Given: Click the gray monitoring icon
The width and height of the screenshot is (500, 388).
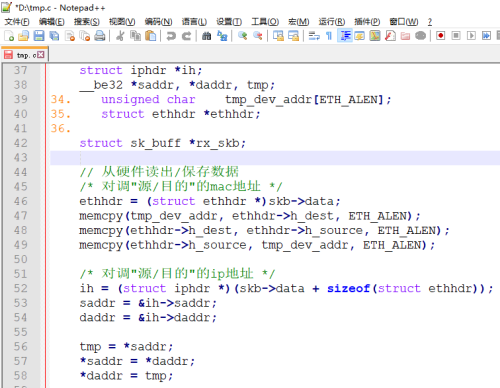Looking at the screenshot, I should pos(421,36).
